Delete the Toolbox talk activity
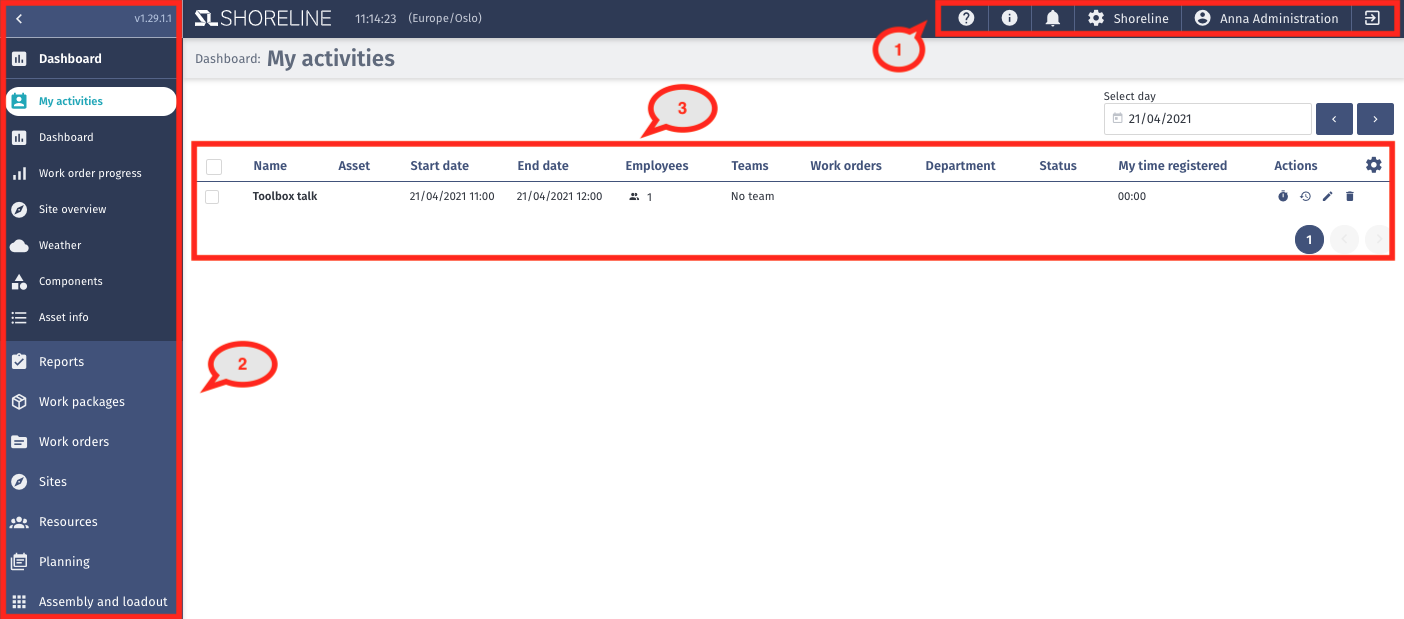Screen dimensions: 1404x619 pyautogui.click(x=1349, y=197)
